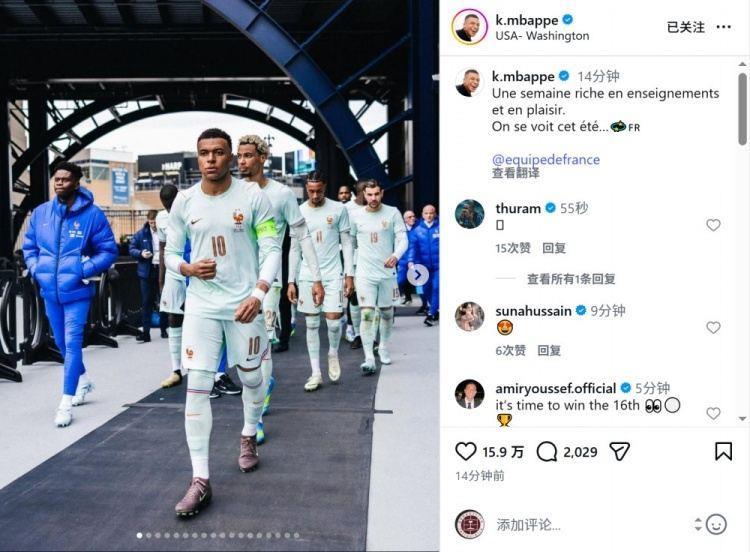Like the post with the heart icon
Viewport: 750px width, 552px height.
[x=465, y=452]
